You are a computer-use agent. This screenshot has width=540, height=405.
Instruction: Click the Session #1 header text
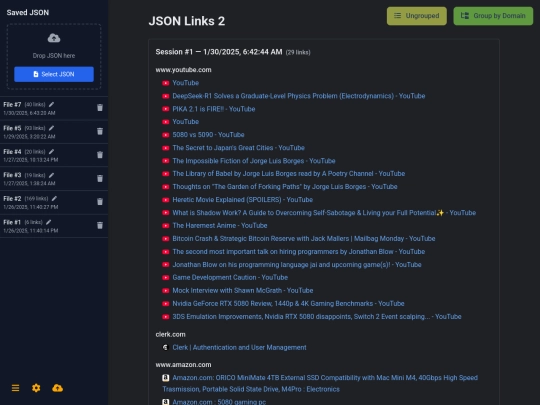coord(219,52)
